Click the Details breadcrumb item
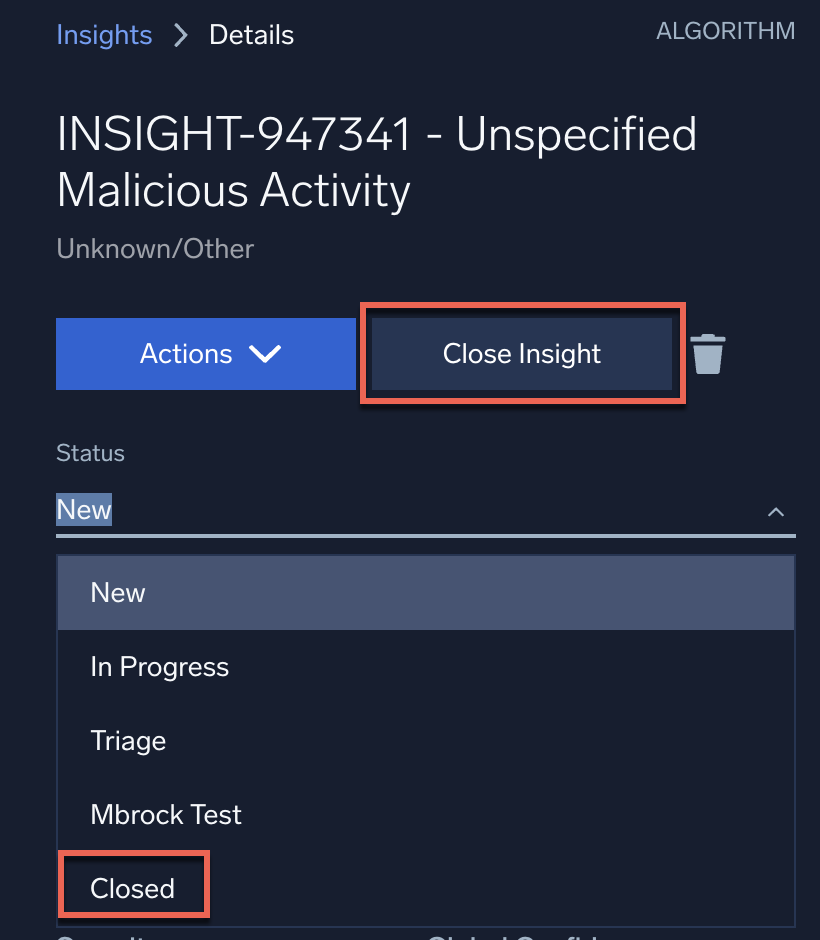The width and height of the screenshot is (820, 940). [251, 35]
